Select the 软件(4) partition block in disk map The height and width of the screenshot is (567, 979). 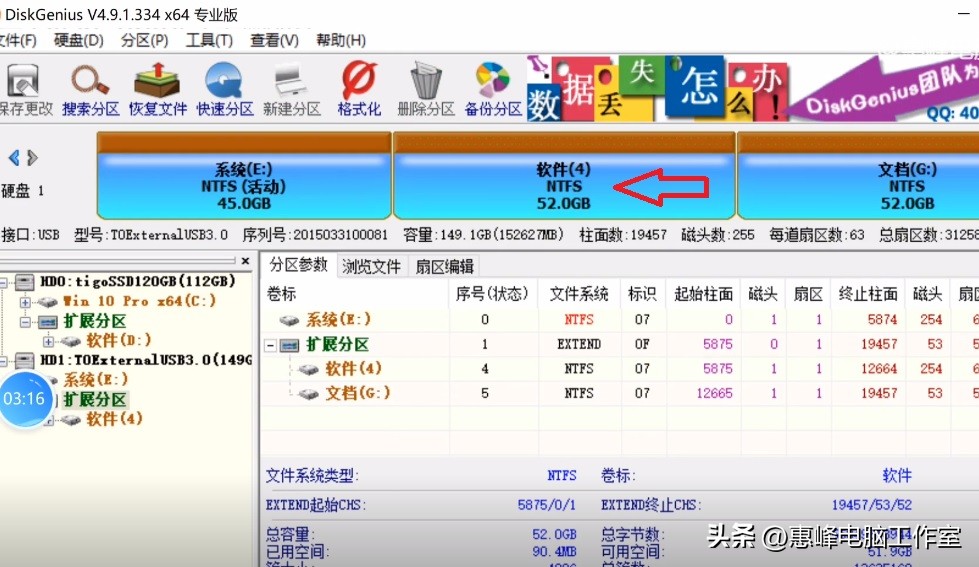click(564, 175)
